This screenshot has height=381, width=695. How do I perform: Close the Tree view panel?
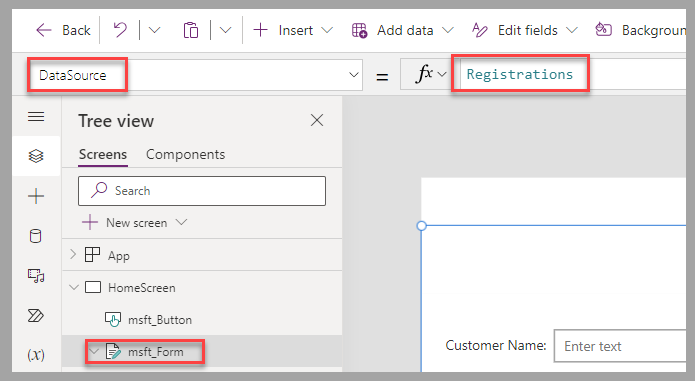click(x=317, y=120)
